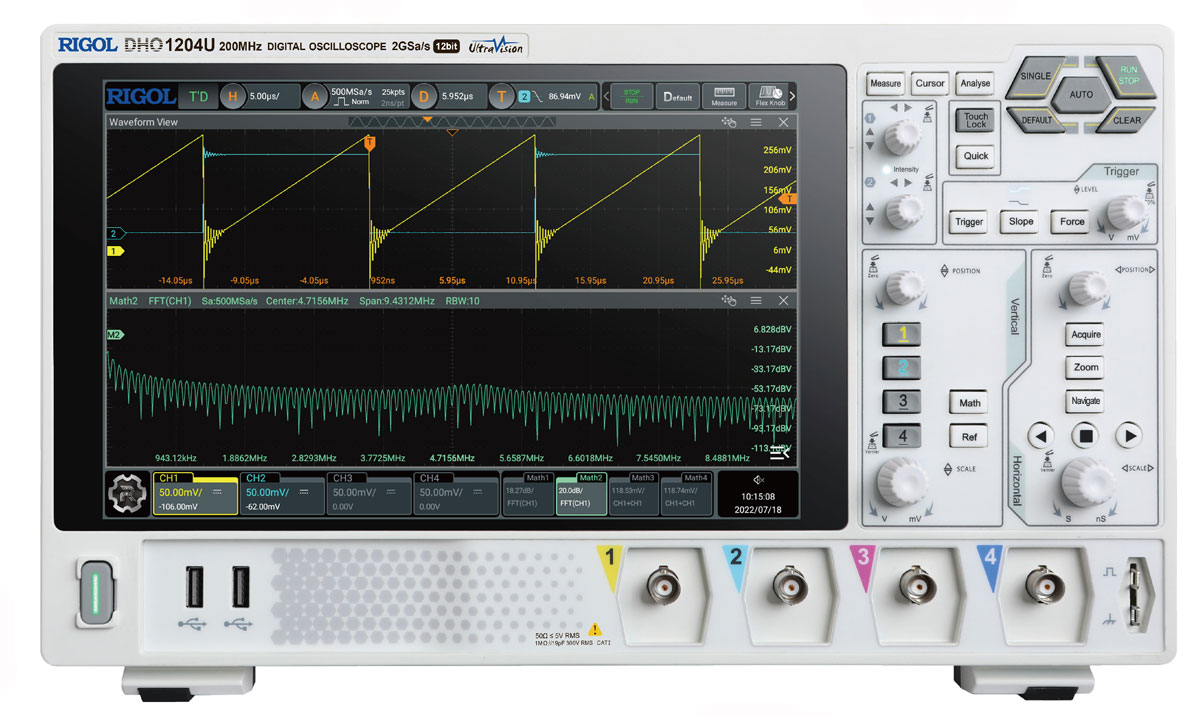
Task: Tap the Measure icon in the top toolbar
Action: pyautogui.click(x=724, y=96)
